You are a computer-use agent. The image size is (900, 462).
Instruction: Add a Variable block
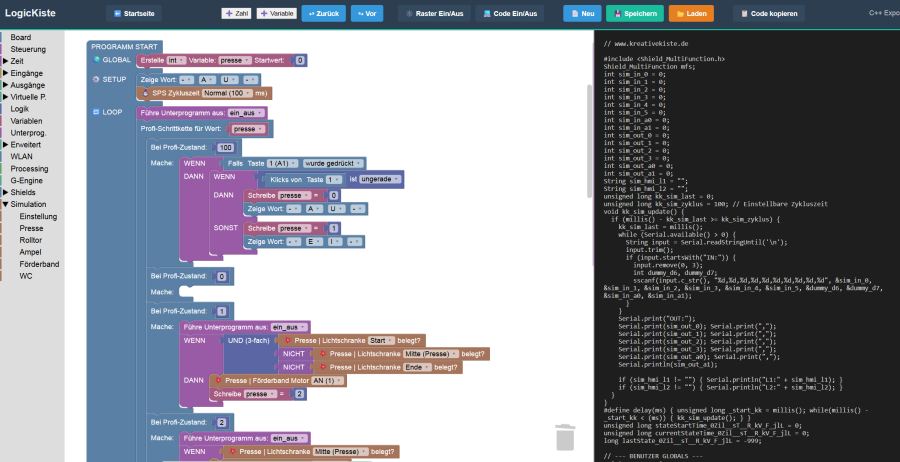276,13
